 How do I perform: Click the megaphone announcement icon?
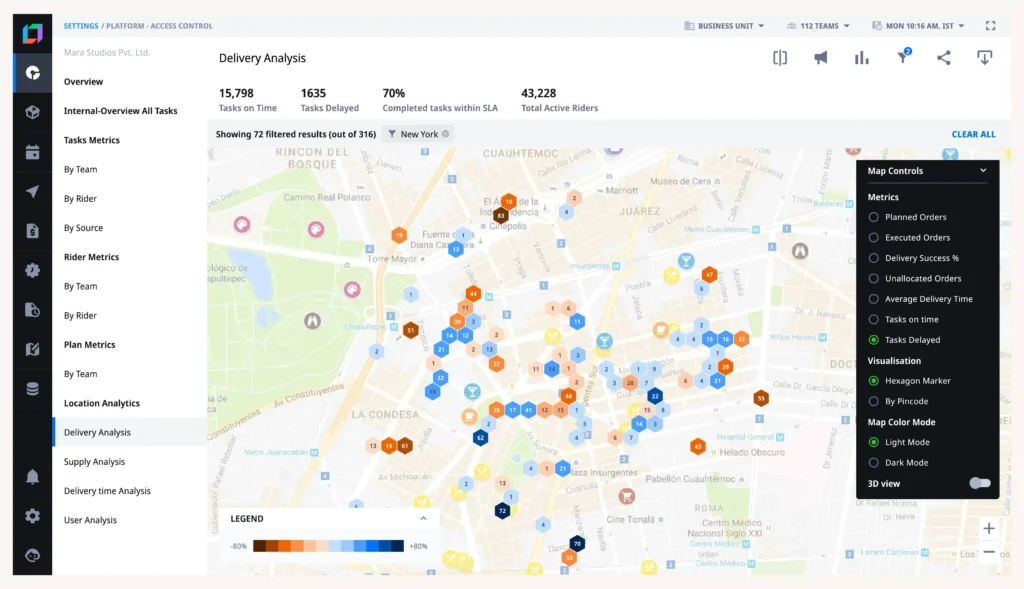pyautogui.click(x=821, y=58)
